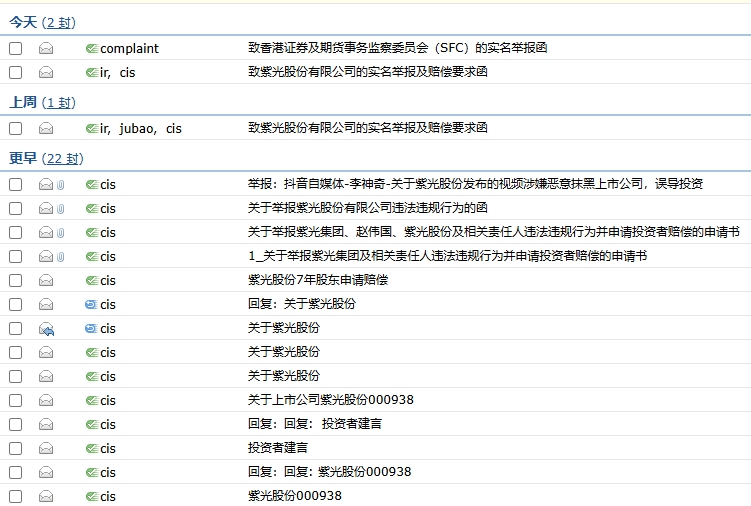
Task: Click attachment paperclip for 关于举报紫光集团、赵伟国 mail
Action: 60,232
